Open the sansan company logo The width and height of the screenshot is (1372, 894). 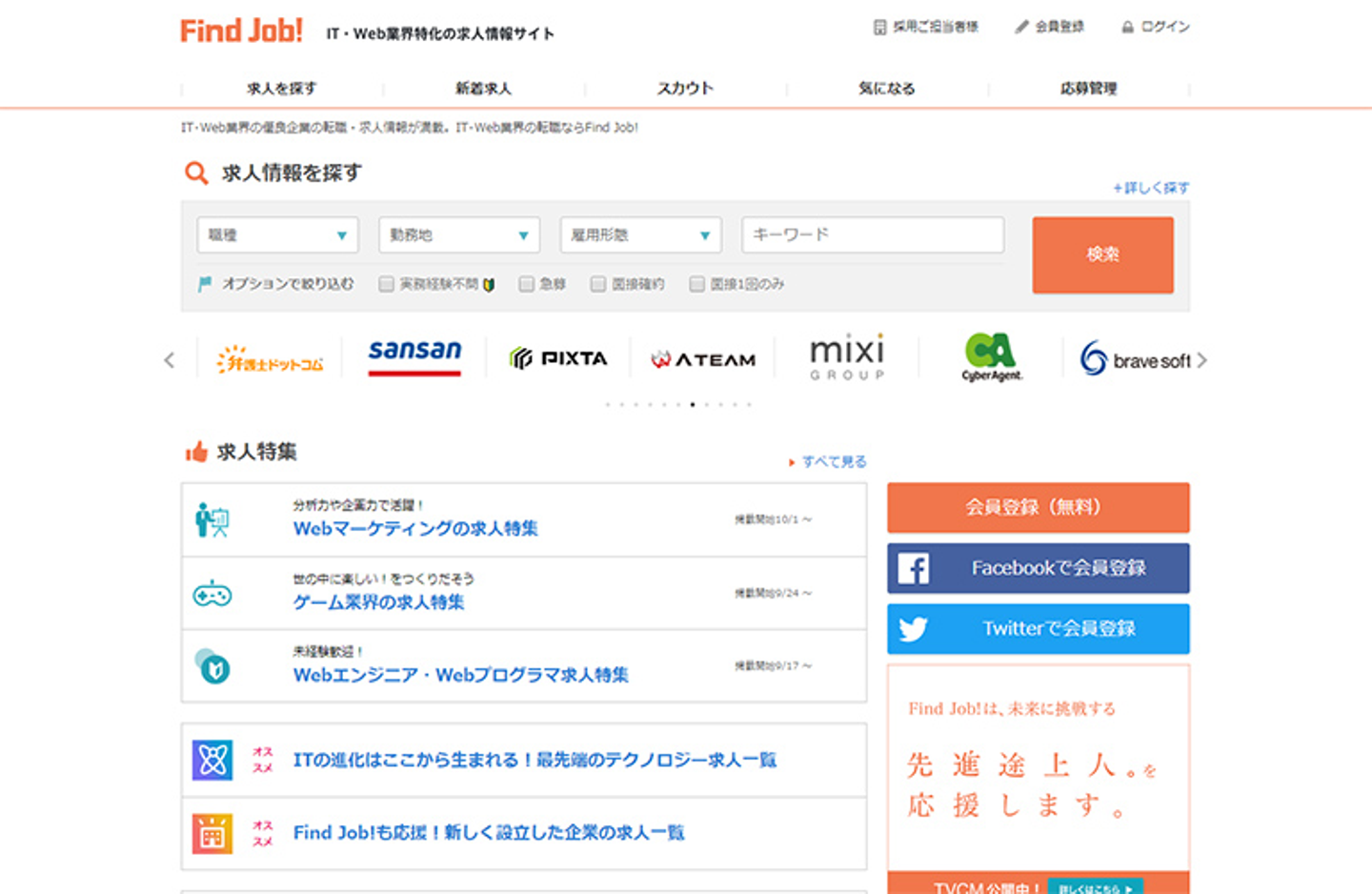click(414, 356)
